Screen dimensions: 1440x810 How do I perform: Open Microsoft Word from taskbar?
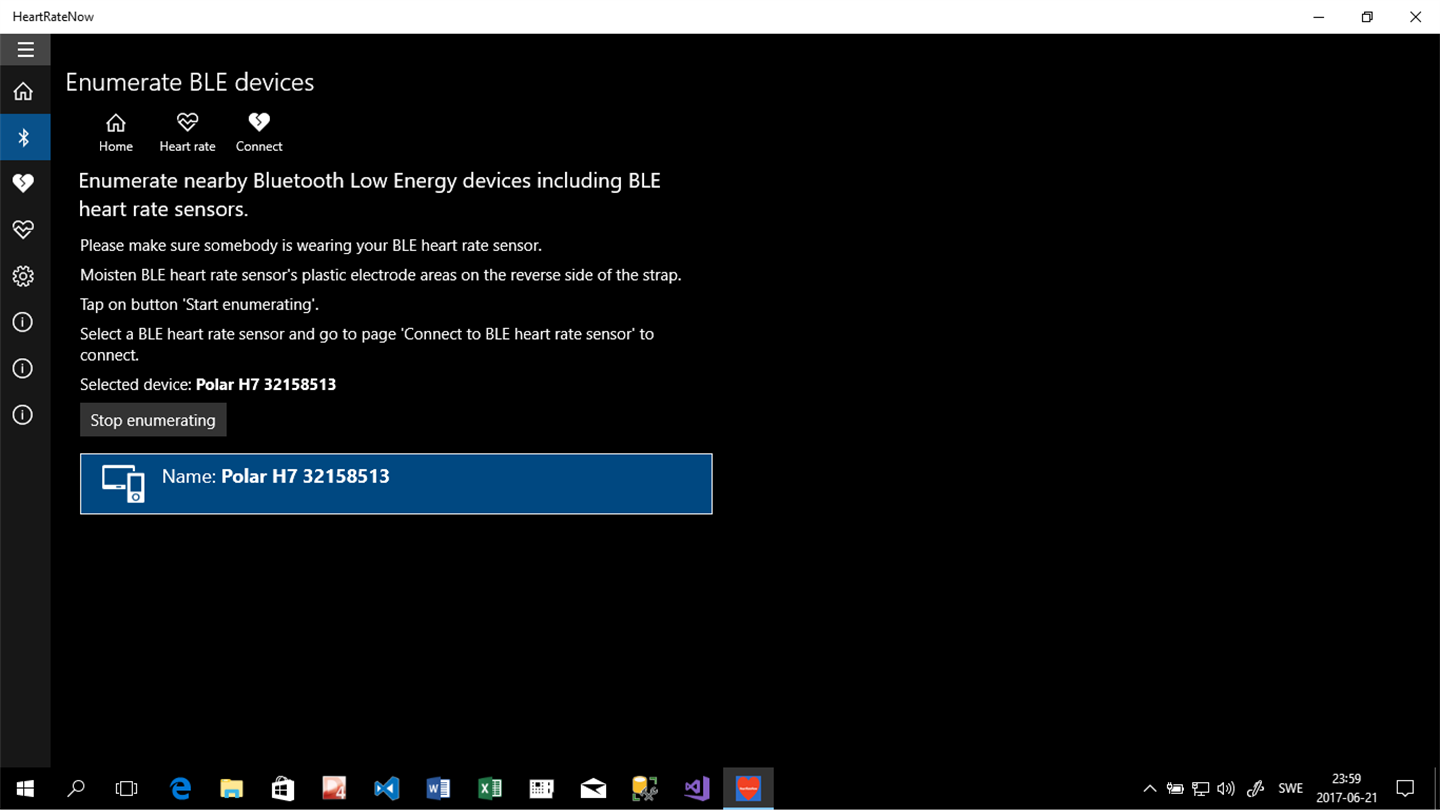point(438,789)
